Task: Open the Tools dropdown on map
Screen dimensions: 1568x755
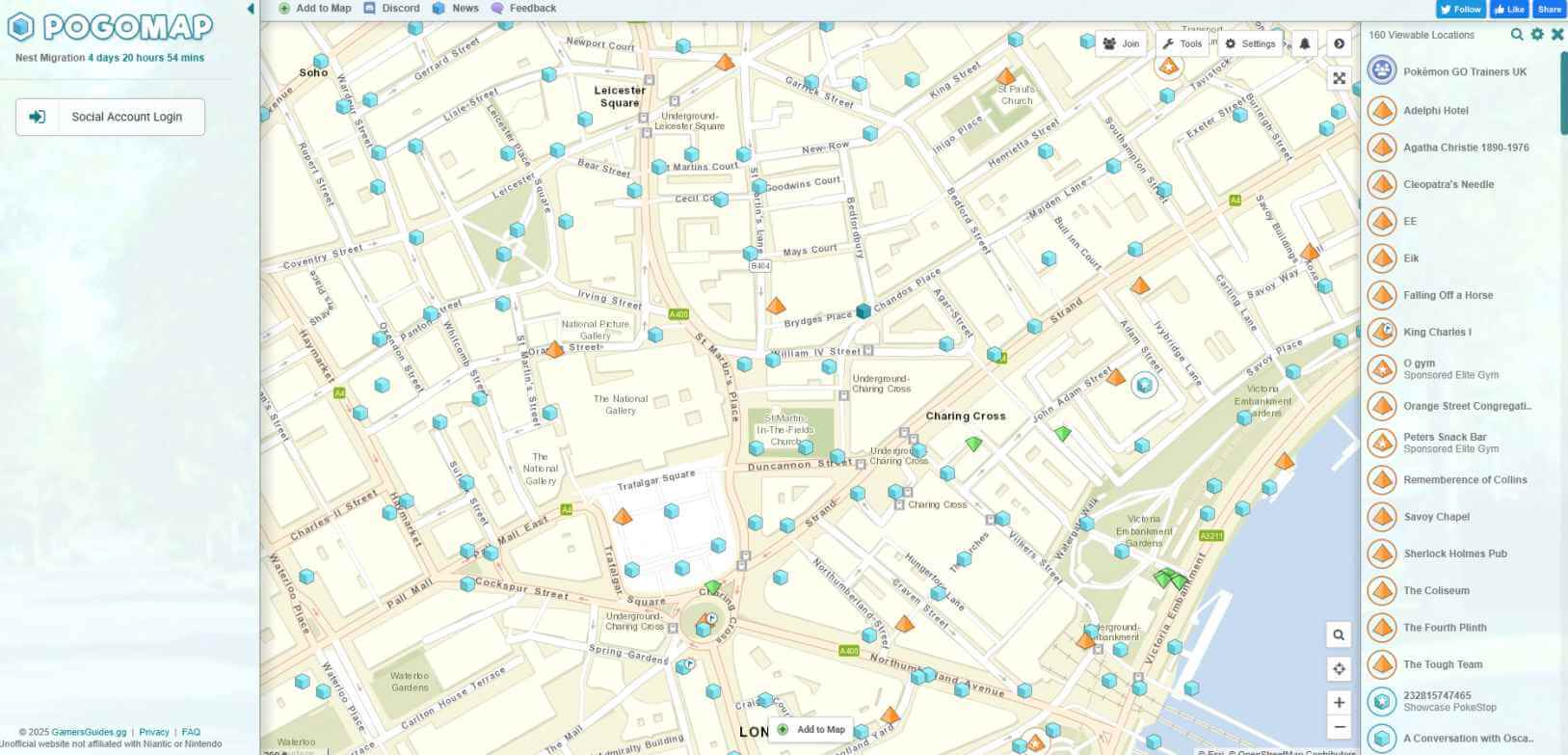Action: pos(1182,43)
